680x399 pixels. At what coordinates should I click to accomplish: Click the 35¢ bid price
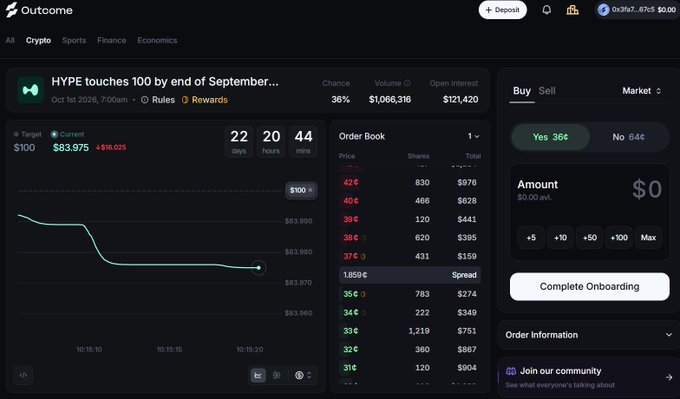click(x=350, y=294)
